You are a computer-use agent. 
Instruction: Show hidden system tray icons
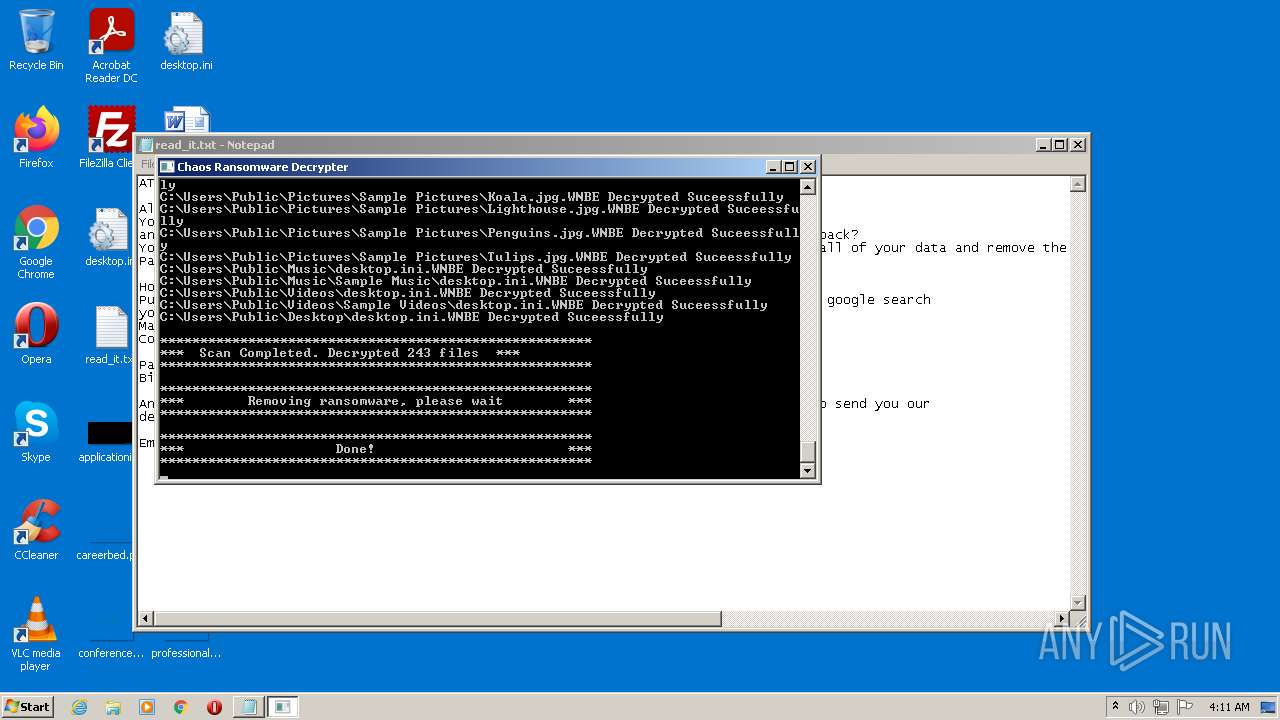point(1116,707)
